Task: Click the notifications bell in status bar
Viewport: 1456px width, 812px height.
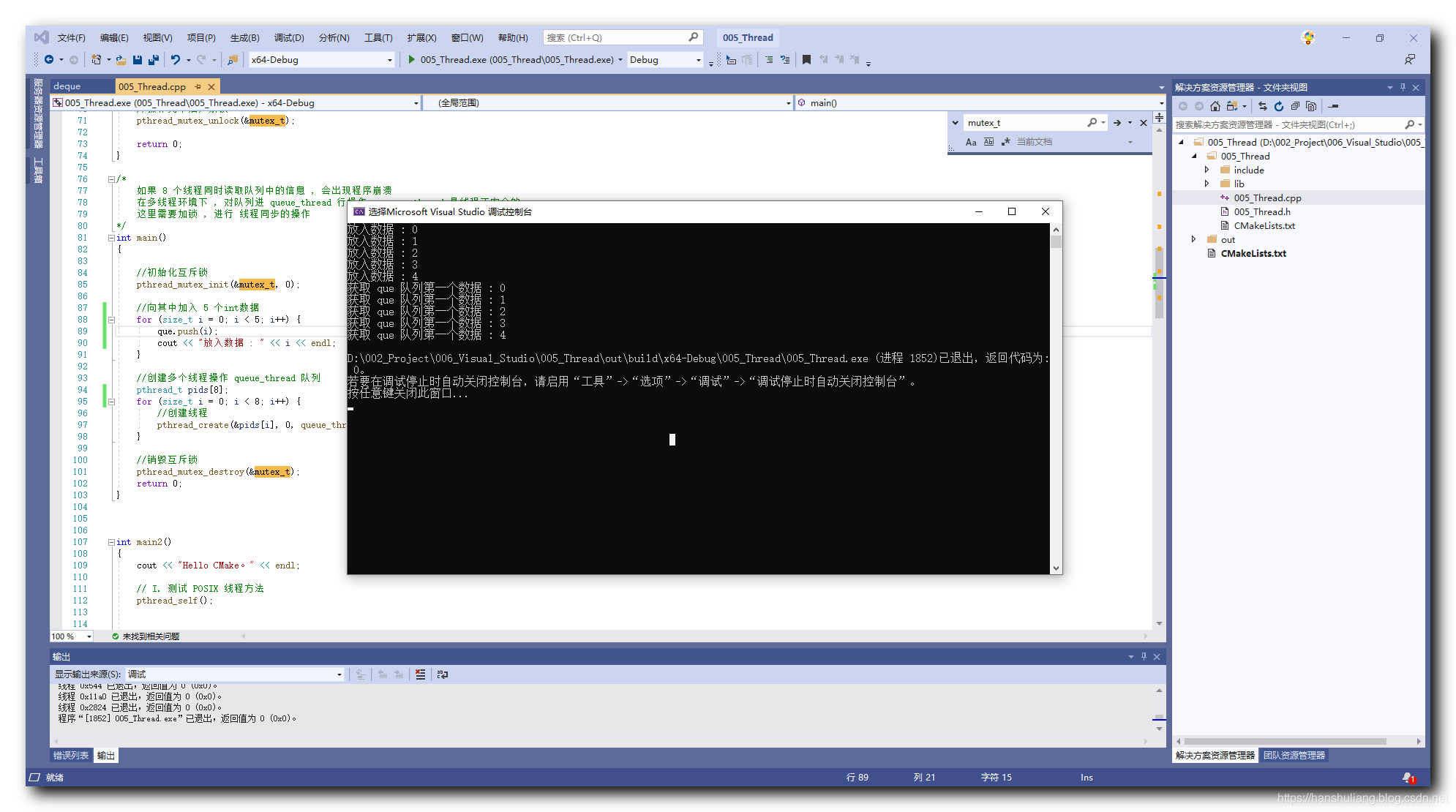Action: (x=1407, y=778)
